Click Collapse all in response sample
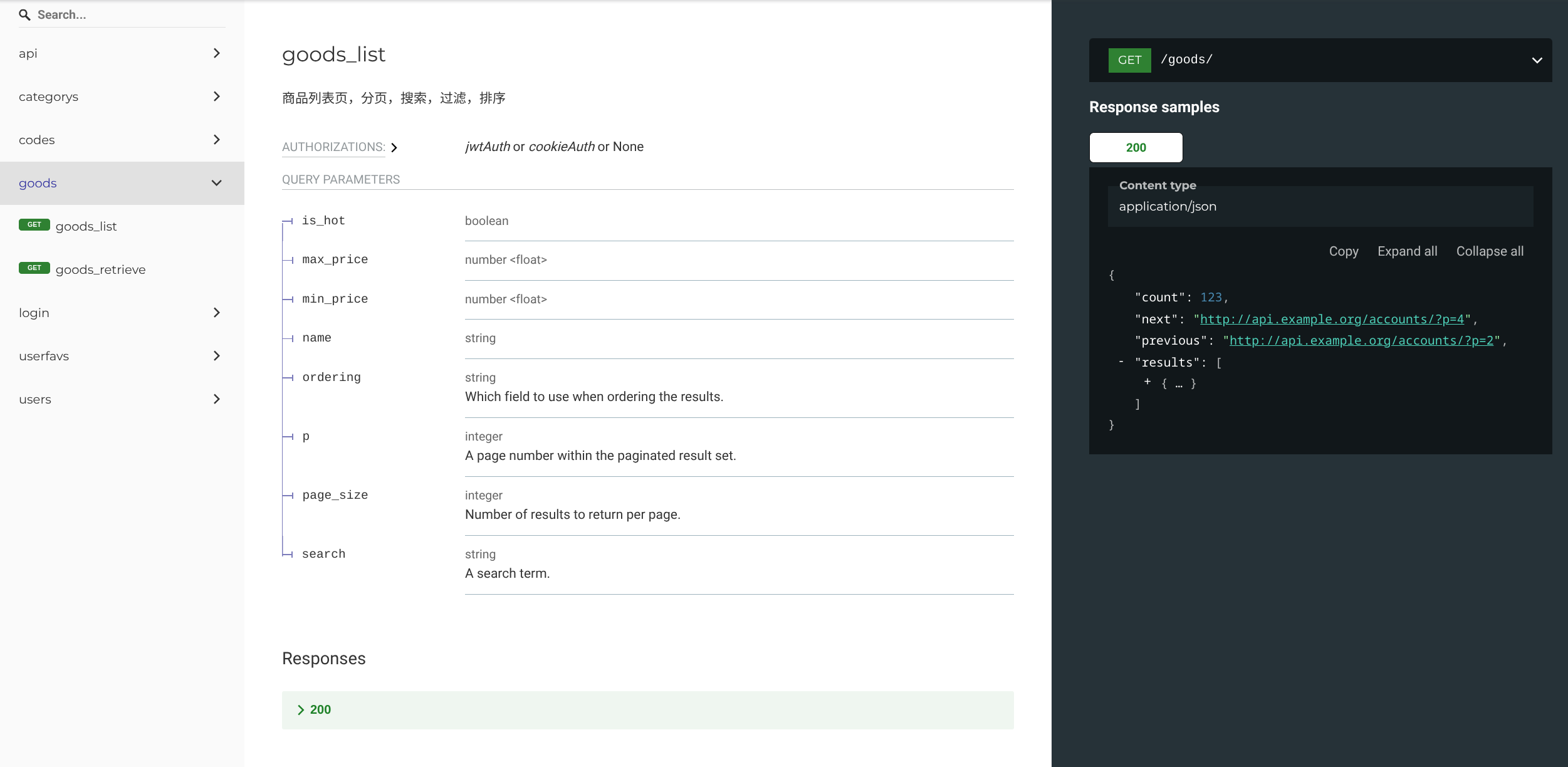Viewport: 1568px width, 767px height. tap(1489, 251)
